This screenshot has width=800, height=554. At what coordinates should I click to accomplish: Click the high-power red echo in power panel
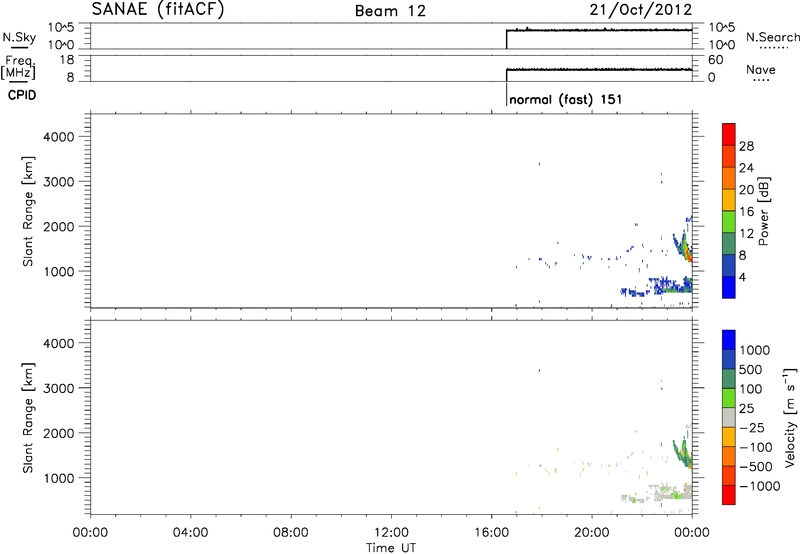point(689,255)
